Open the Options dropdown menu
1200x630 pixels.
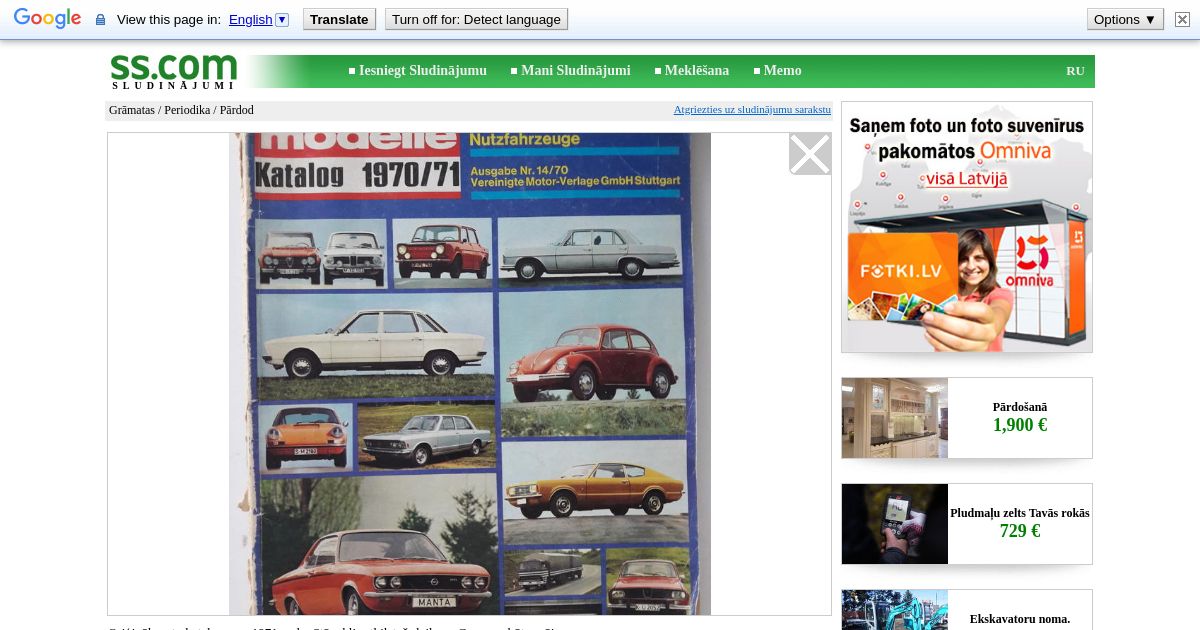[1124, 19]
